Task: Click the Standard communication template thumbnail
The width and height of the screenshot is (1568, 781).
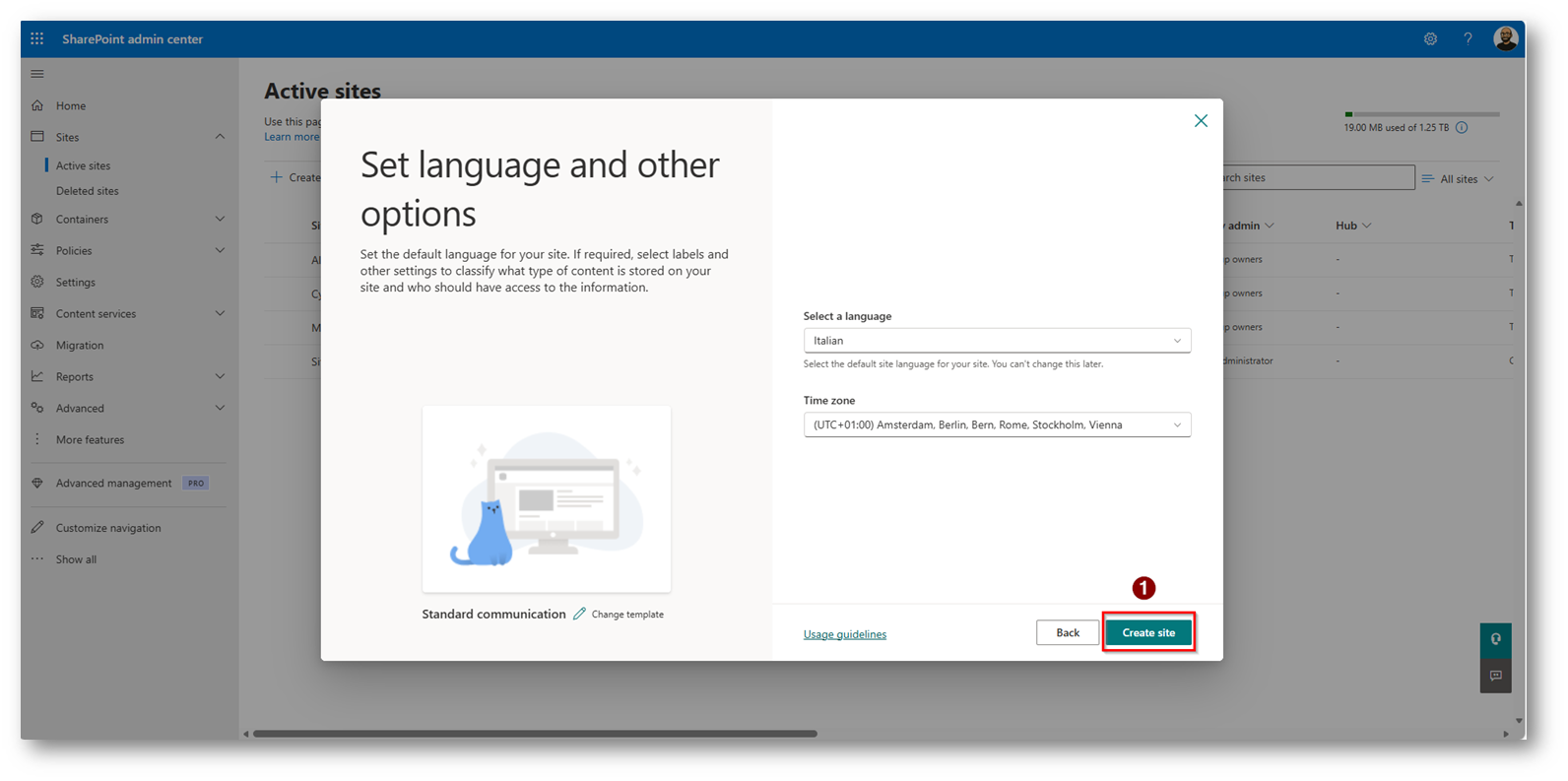Action: [x=547, y=498]
